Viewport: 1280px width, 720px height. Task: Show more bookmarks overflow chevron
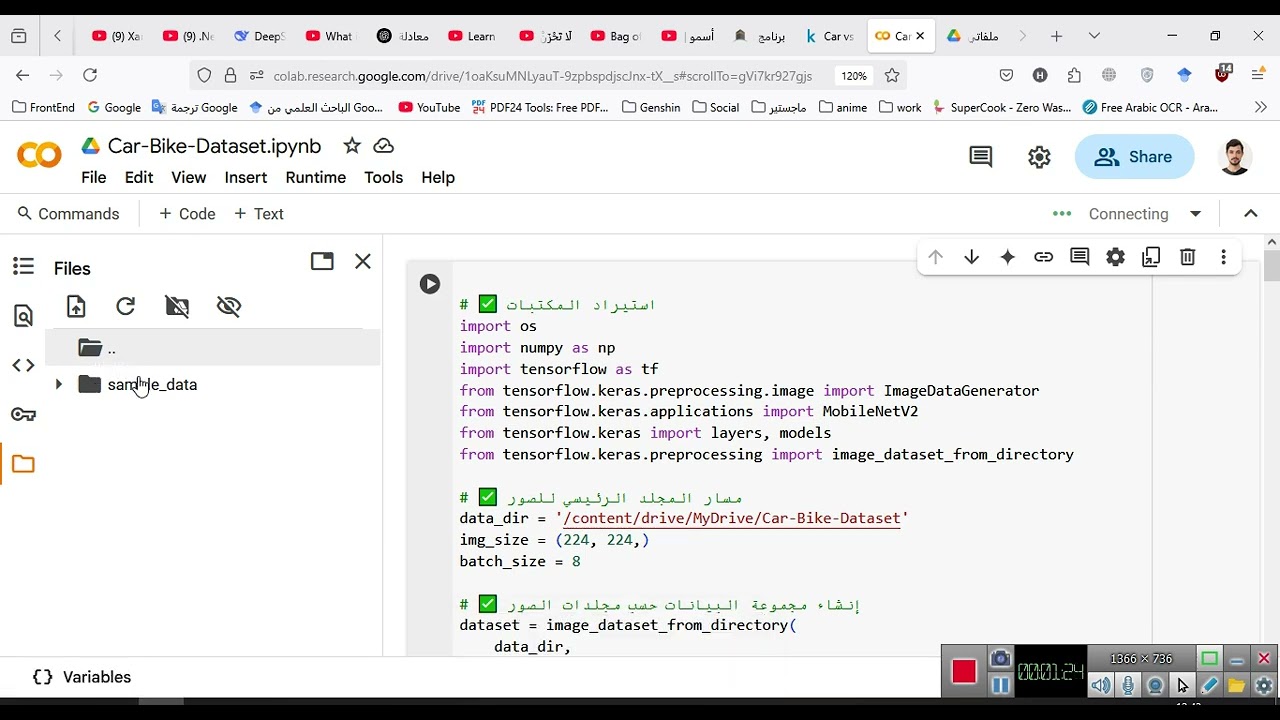[1260, 107]
